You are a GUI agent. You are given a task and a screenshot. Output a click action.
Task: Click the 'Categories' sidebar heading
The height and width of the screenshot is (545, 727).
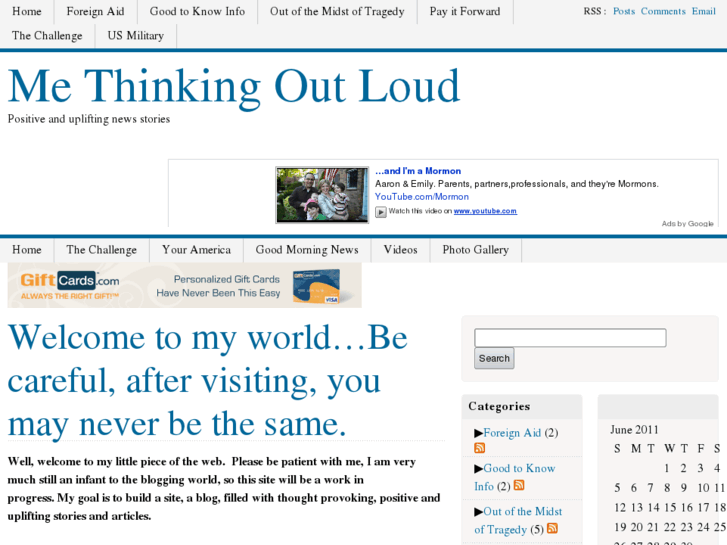(499, 406)
